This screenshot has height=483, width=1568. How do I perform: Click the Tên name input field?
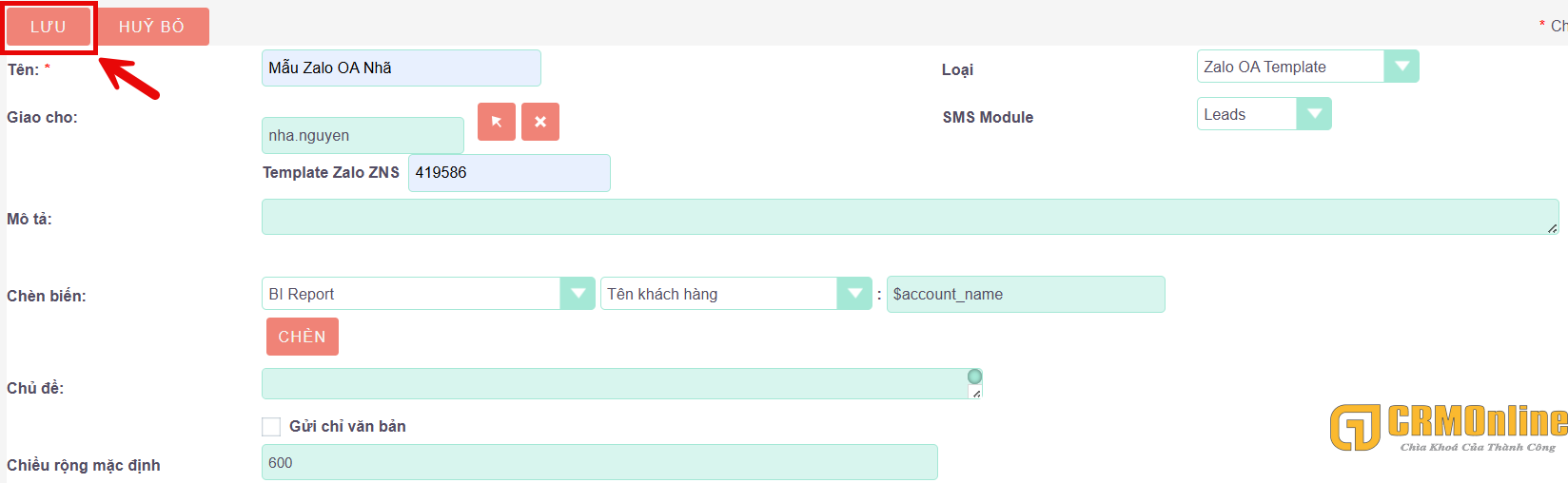click(401, 68)
